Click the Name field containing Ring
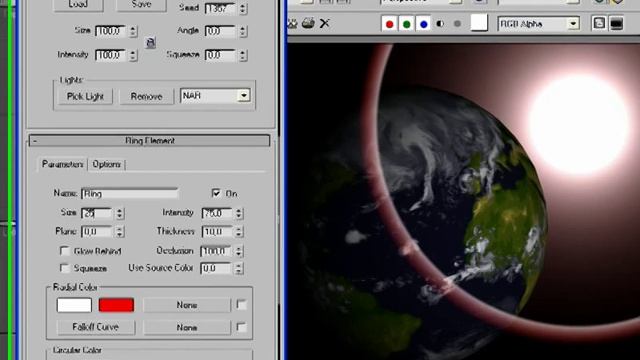The height and width of the screenshot is (360, 640). [x=129, y=193]
